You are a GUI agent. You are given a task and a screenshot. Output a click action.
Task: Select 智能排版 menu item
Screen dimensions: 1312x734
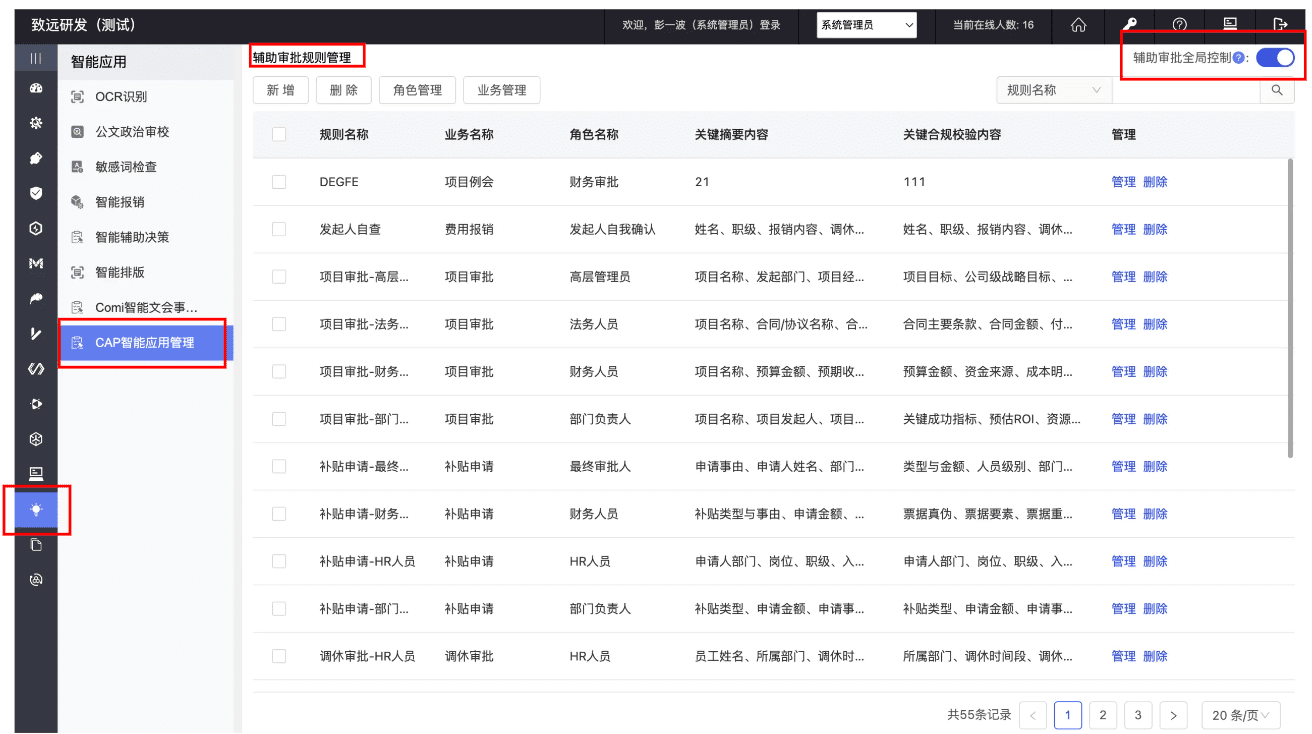click(145, 272)
